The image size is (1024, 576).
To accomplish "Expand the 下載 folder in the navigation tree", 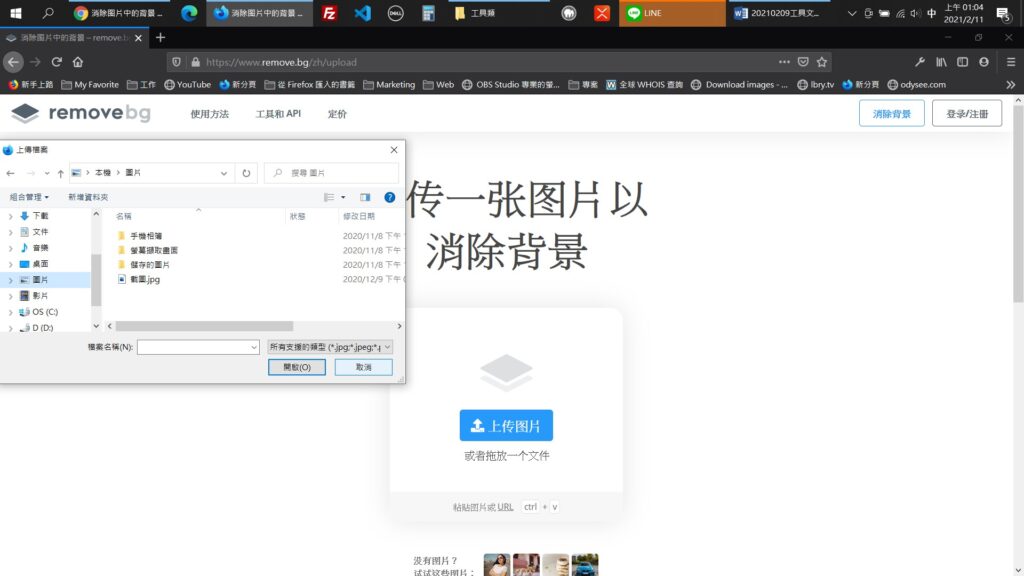I will [11, 216].
